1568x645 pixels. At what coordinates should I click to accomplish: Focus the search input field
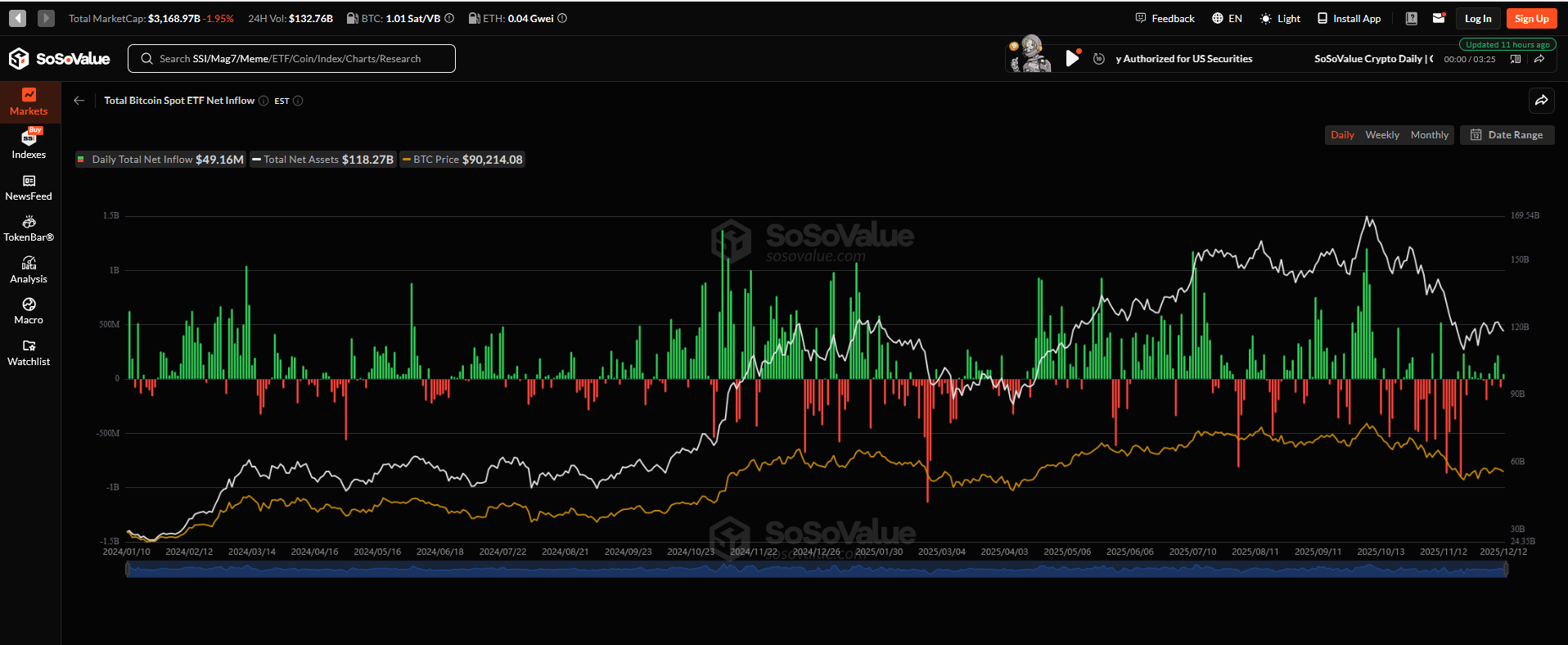pos(291,58)
